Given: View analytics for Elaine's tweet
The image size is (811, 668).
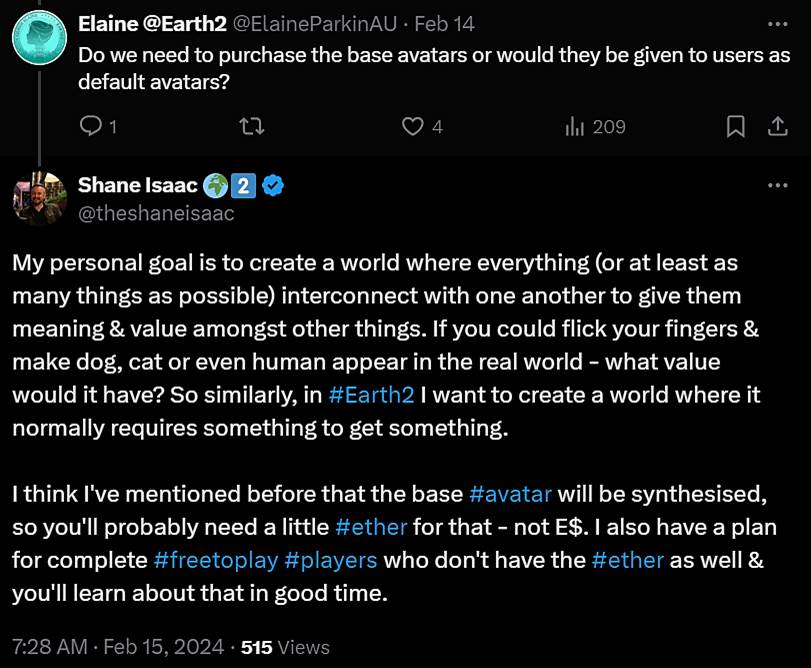Looking at the screenshot, I should (575, 126).
